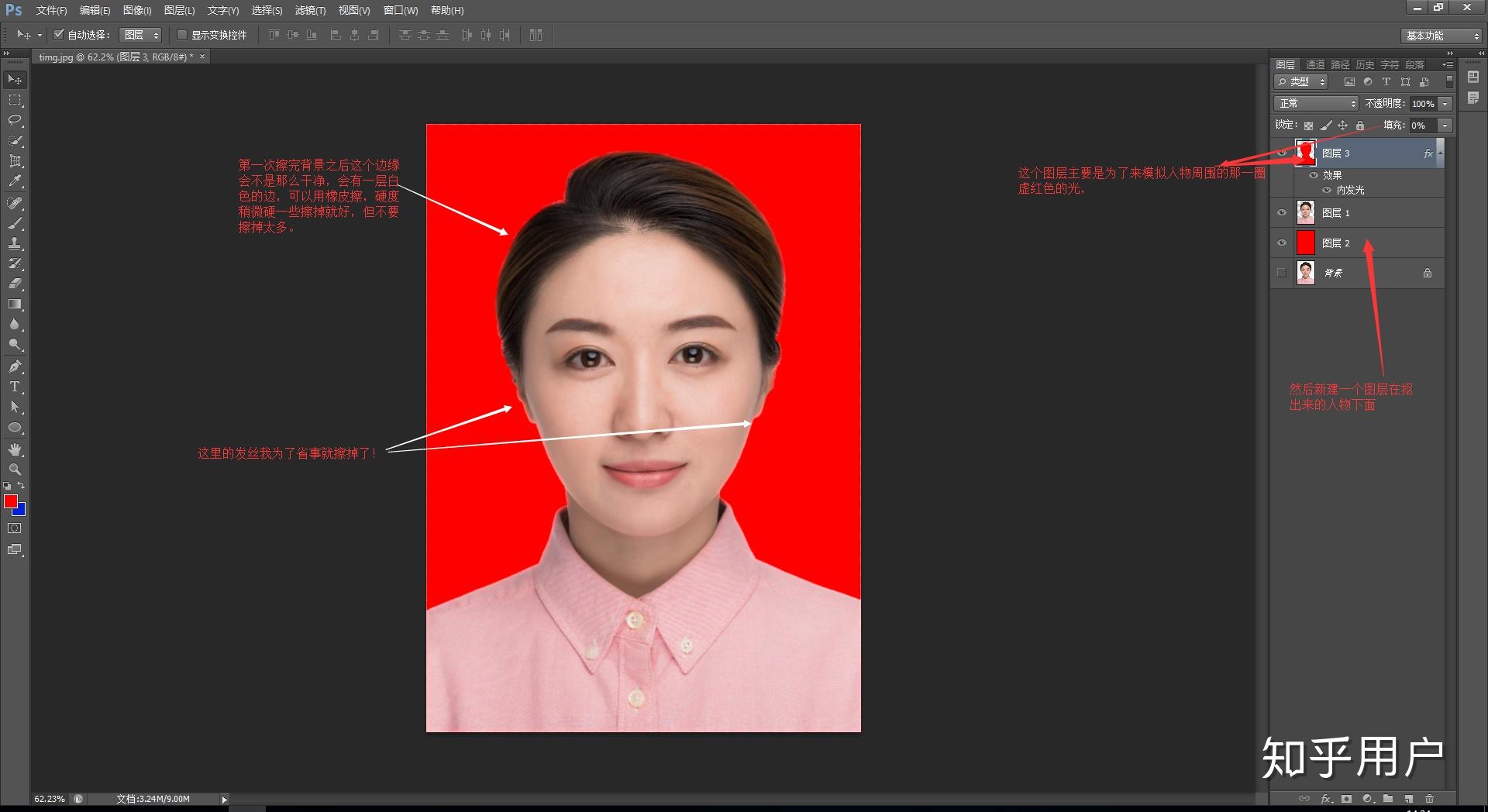
Task: Create a new group with the folder icon
Action: pyautogui.click(x=1387, y=799)
